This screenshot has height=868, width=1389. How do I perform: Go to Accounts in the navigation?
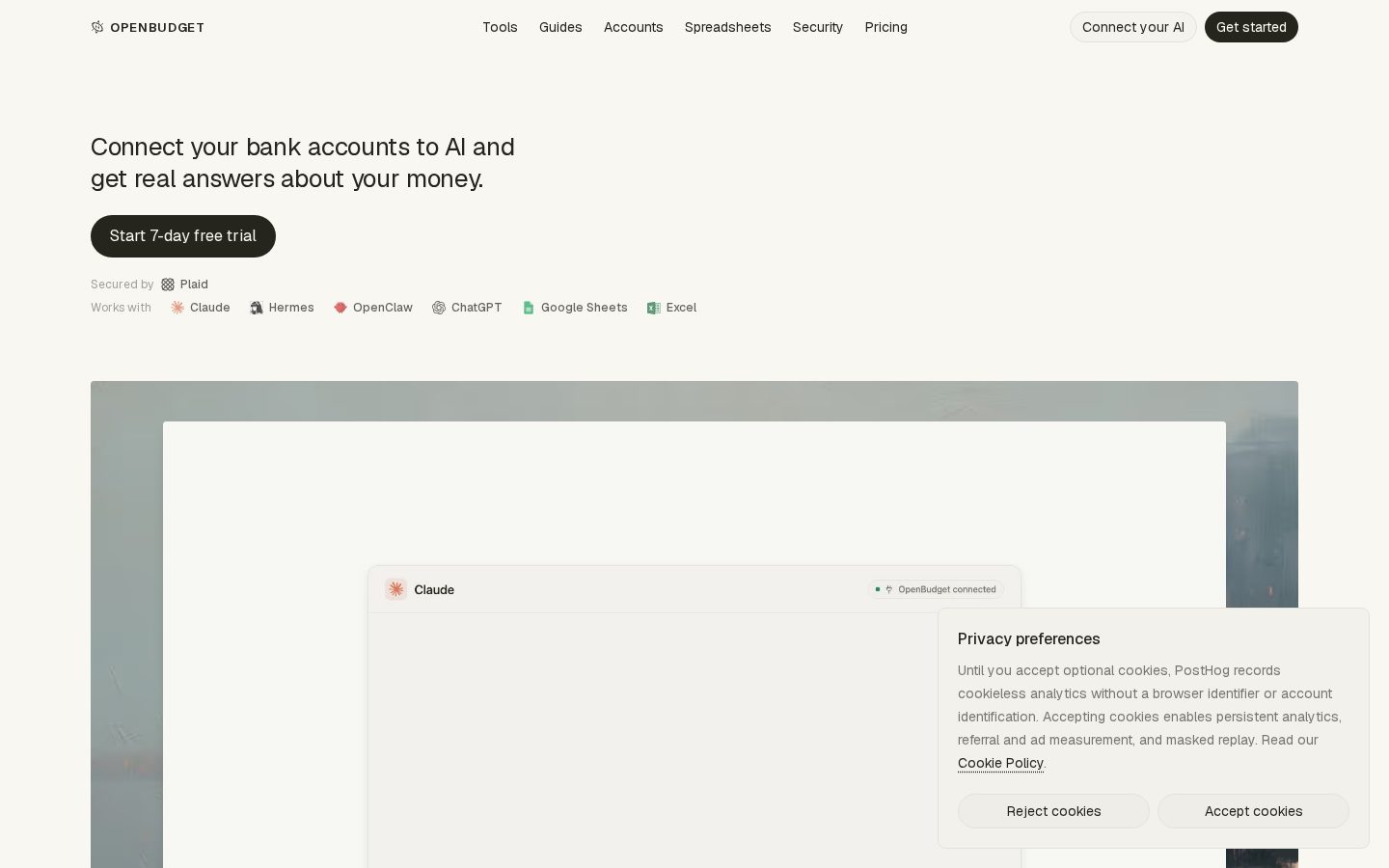point(634,27)
